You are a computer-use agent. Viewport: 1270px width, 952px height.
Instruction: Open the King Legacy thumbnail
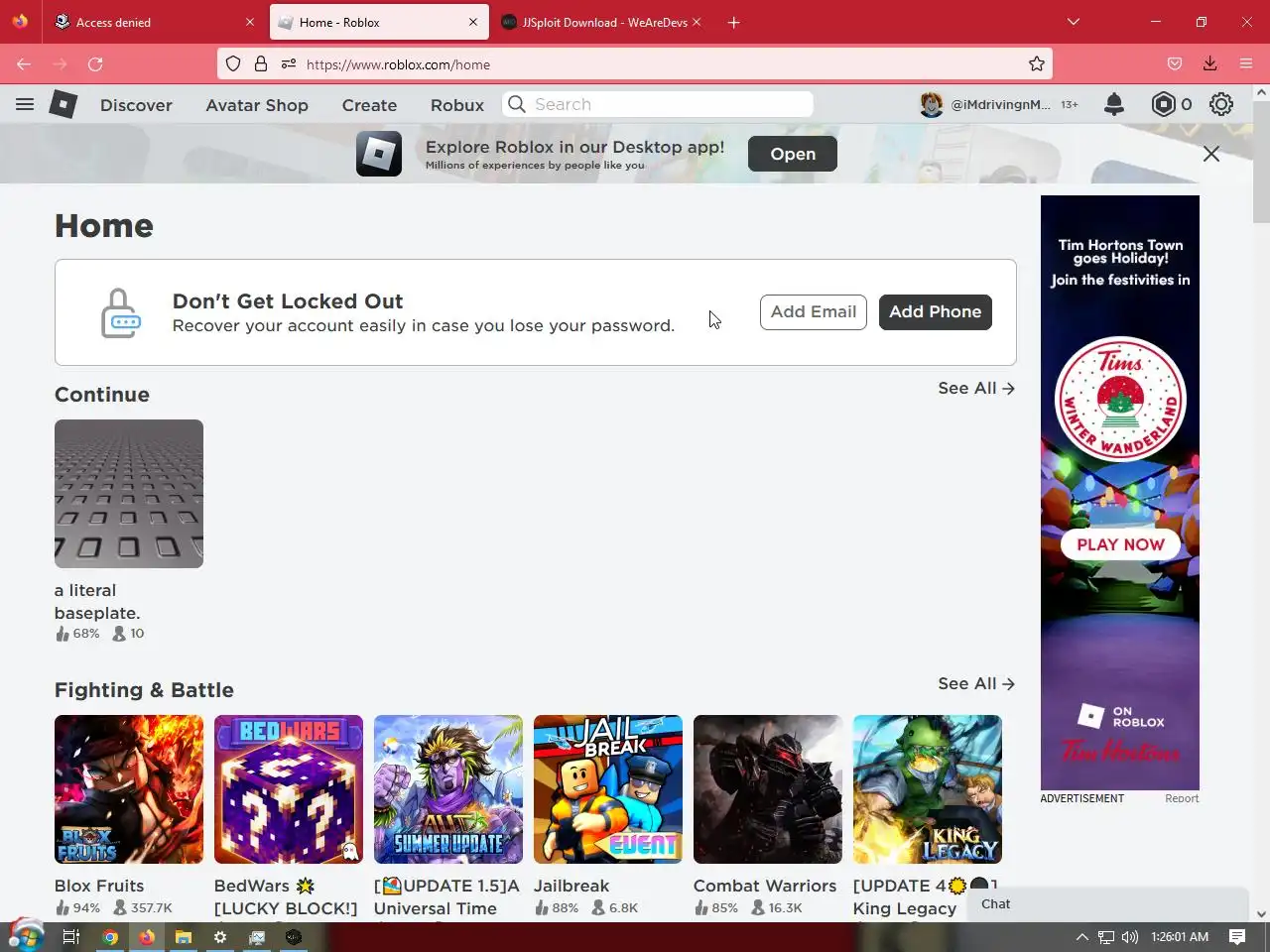pos(928,789)
